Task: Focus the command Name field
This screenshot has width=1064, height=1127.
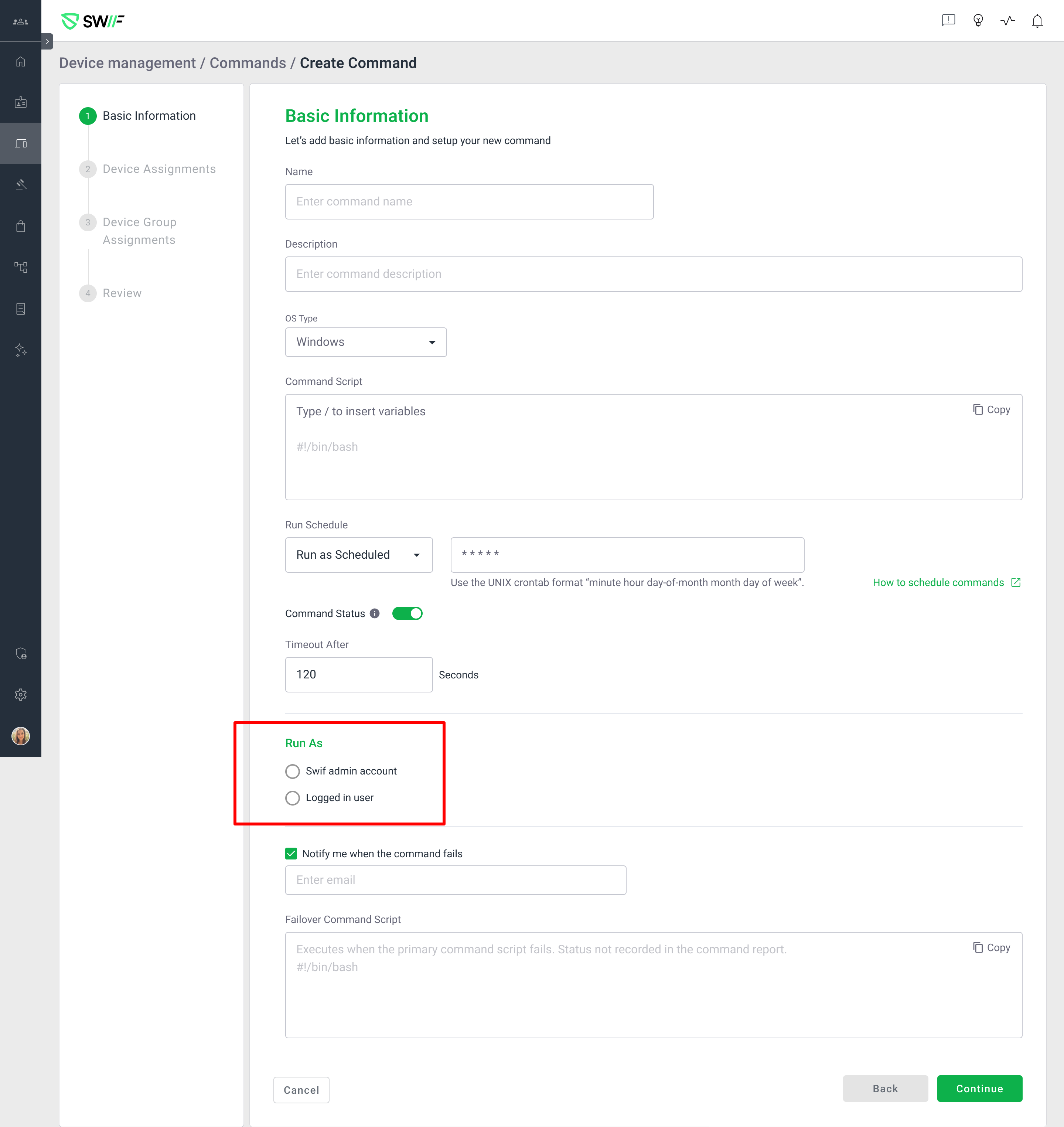Action: click(469, 202)
